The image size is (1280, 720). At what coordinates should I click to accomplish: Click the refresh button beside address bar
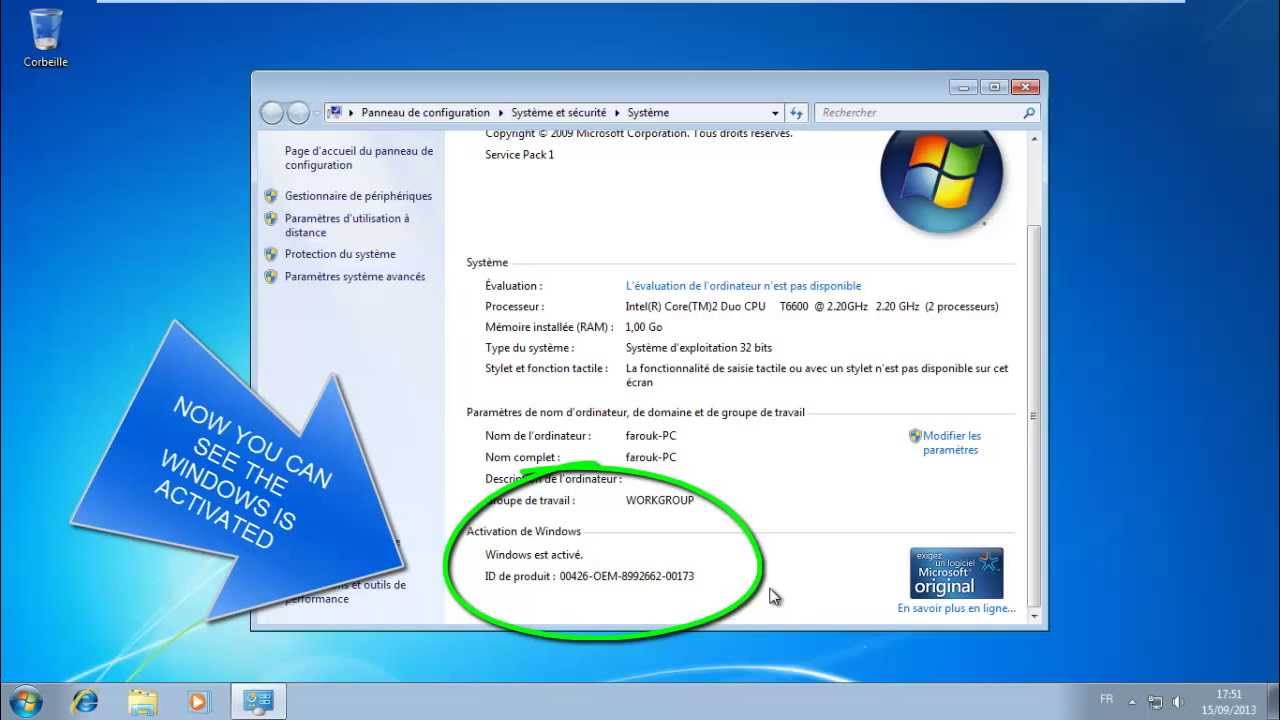pos(796,113)
